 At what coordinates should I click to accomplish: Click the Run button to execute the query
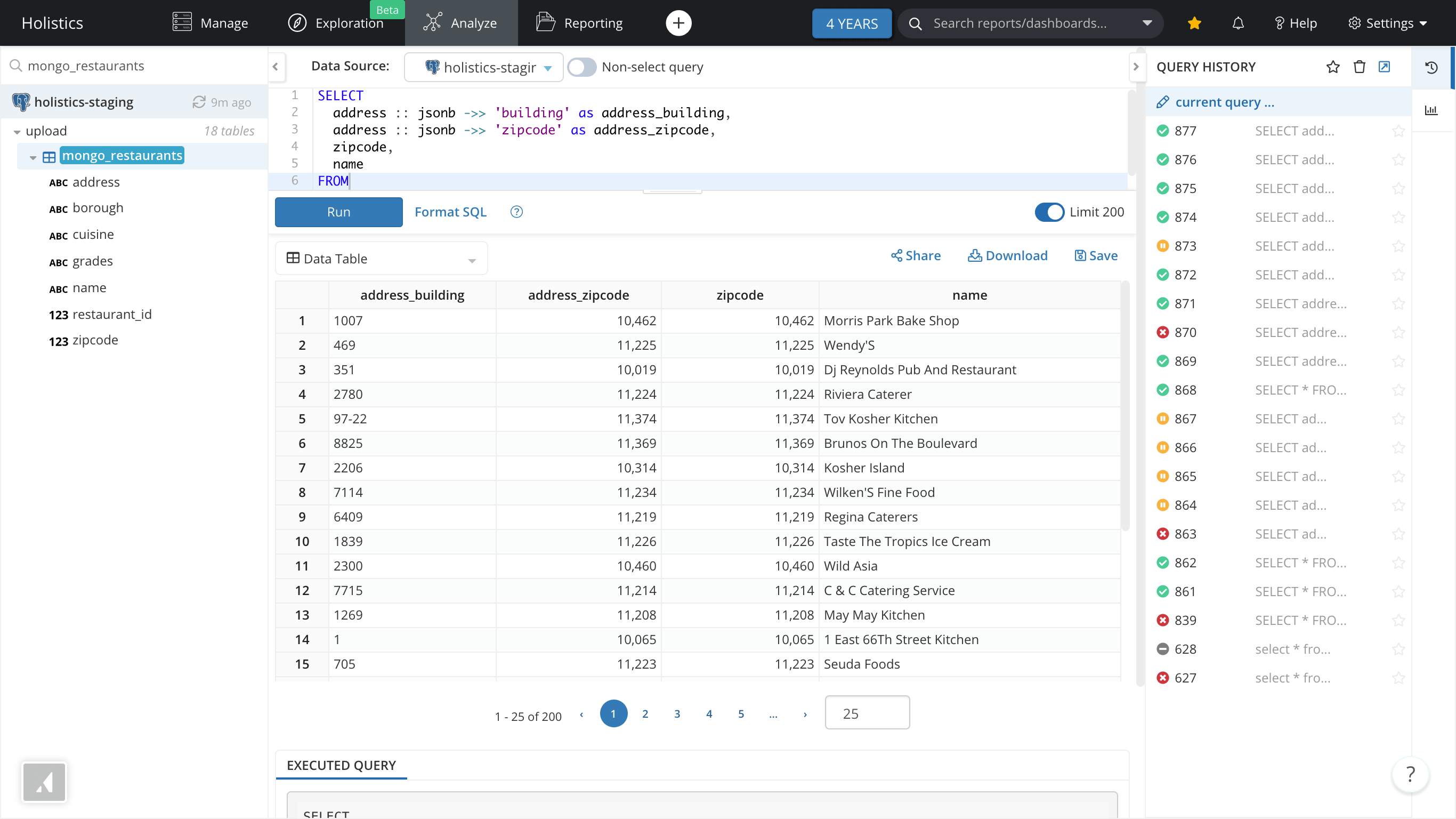point(338,212)
